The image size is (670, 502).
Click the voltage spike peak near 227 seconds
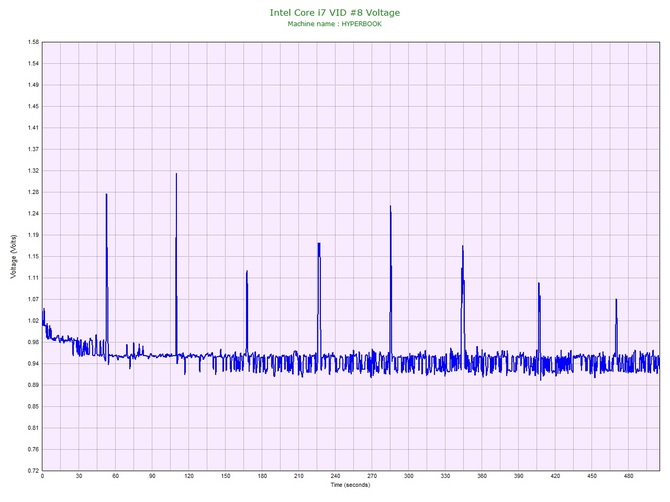[x=319, y=244]
